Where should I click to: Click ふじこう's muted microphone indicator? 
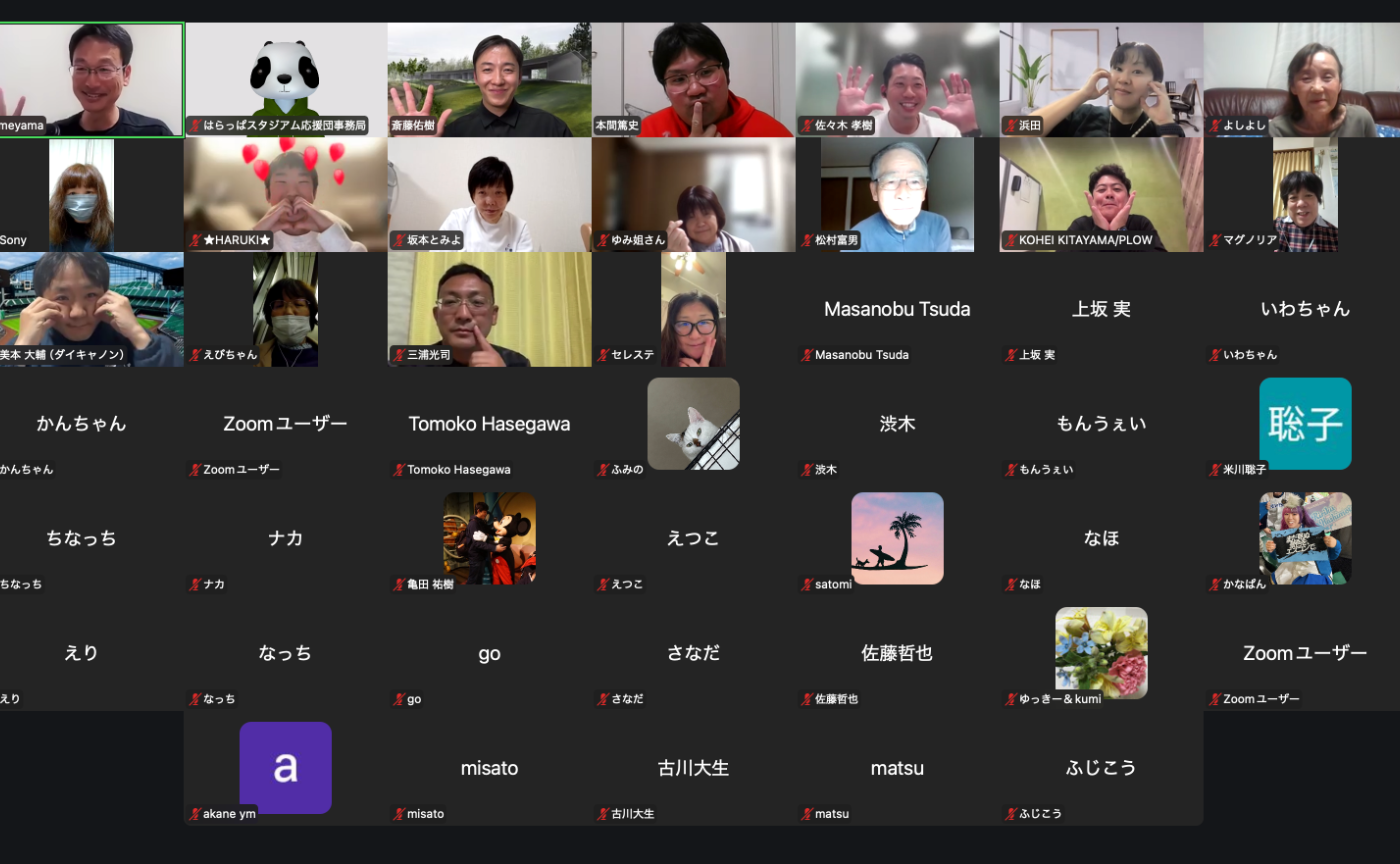[x=1010, y=813]
